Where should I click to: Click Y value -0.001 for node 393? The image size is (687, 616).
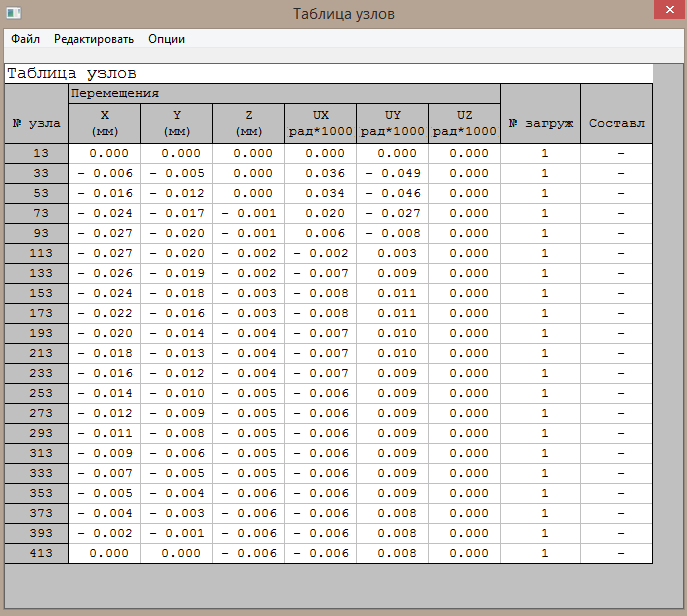coord(177,533)
